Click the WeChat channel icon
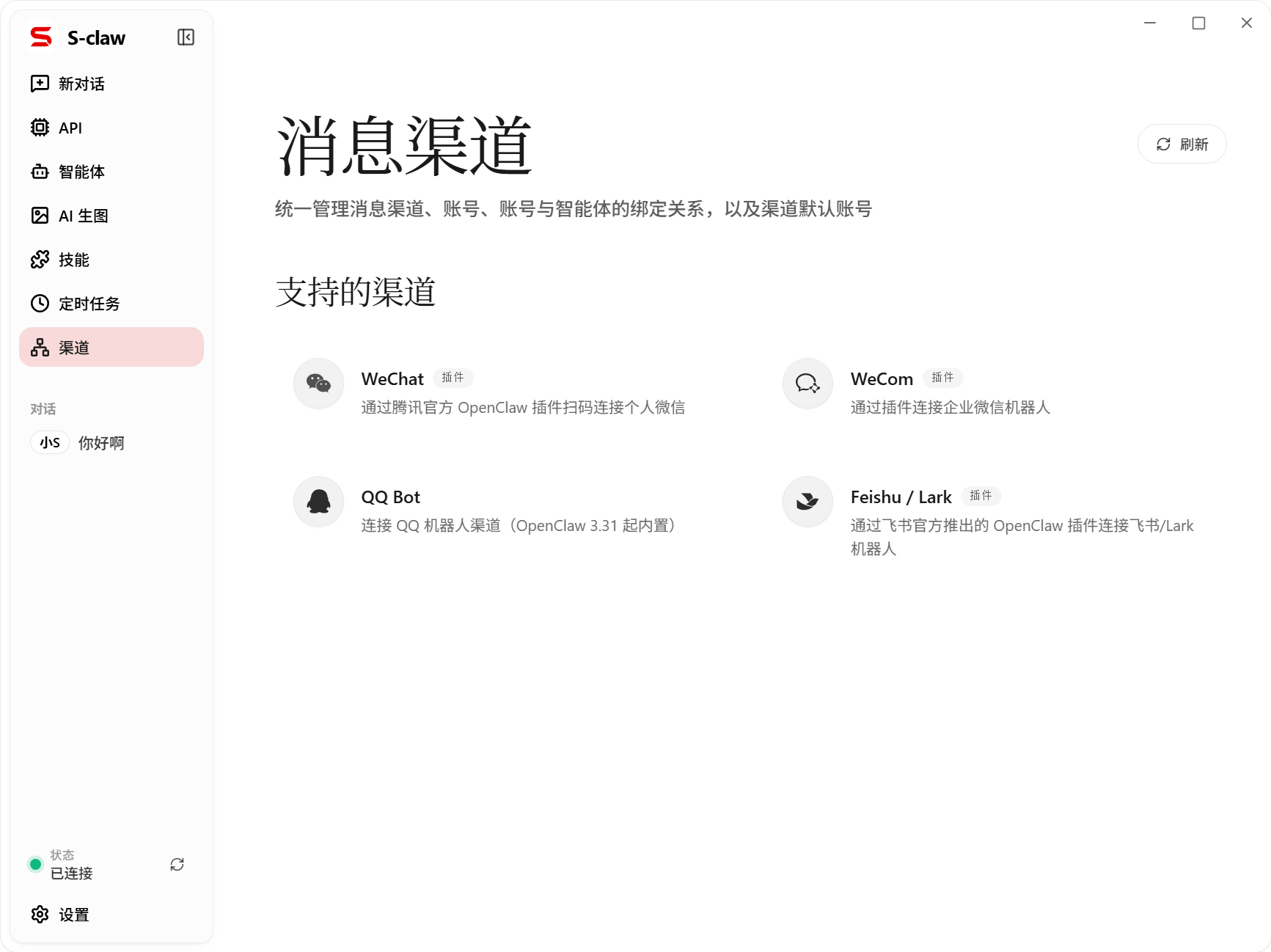Image resolution: width=1271 pixels, height=952 pixels. point(318,383)
